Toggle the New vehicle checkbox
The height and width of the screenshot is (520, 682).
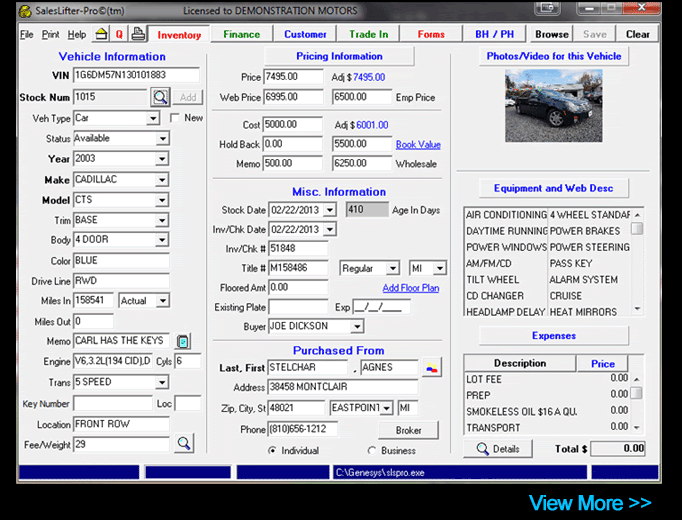click(x=175, y=118)
